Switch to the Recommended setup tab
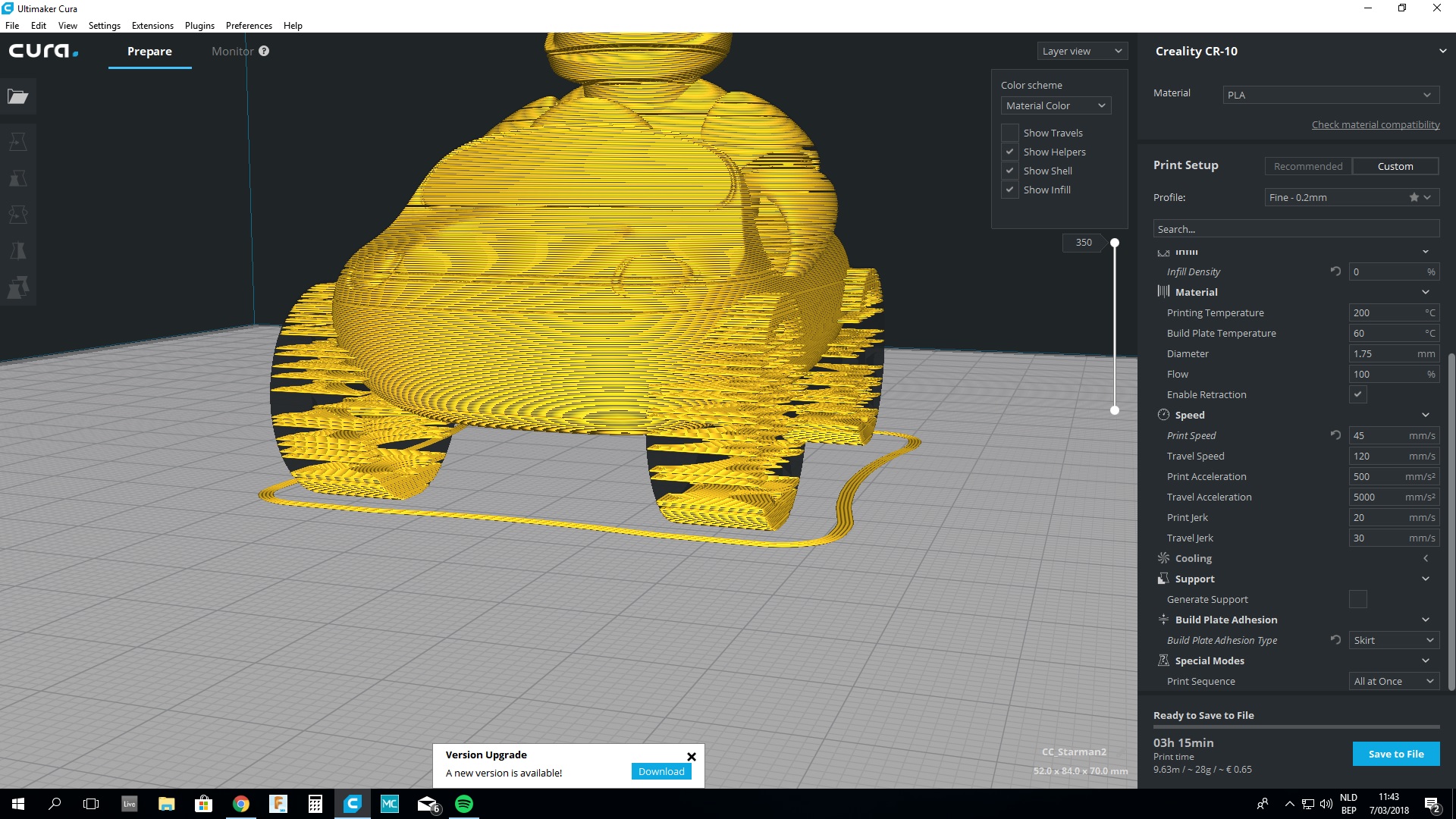The height and width of the screenshot is (819, 1456). pyautogui.click(x=1307, y=167)
